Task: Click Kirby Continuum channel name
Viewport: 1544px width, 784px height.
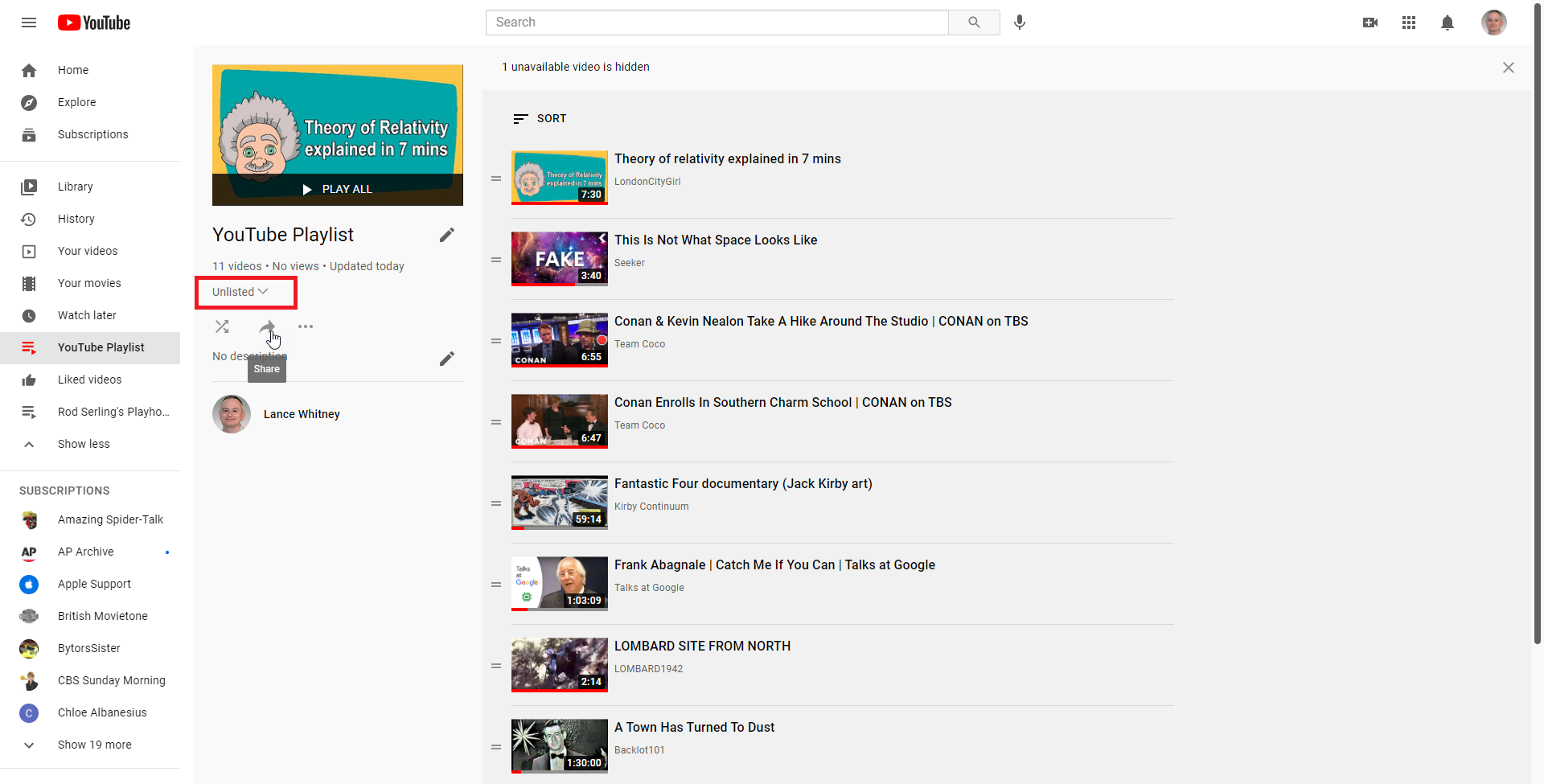Action: click(x=651, y=507)
